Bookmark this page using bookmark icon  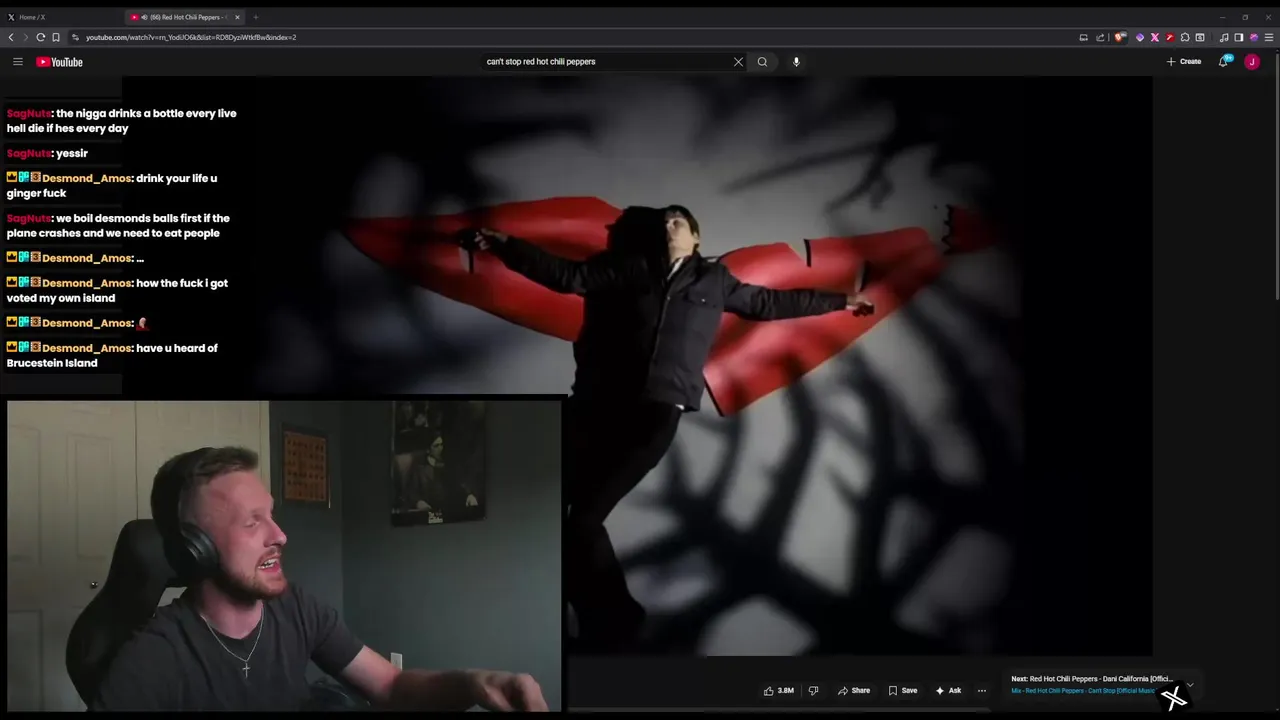pos(56,37)
